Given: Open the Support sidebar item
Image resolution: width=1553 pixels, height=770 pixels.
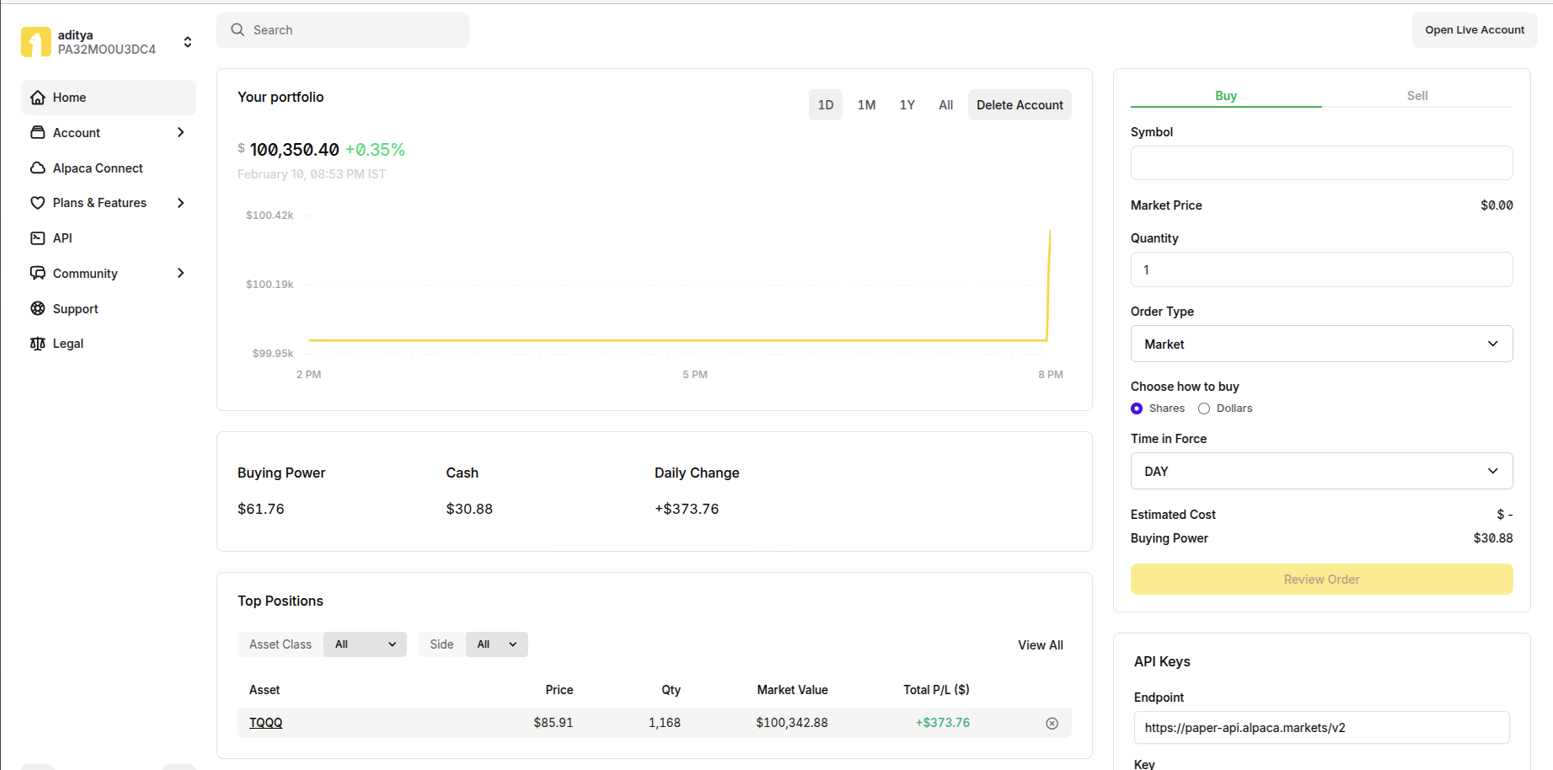Looking at the screenshot, I should click(x=108, y=309).
